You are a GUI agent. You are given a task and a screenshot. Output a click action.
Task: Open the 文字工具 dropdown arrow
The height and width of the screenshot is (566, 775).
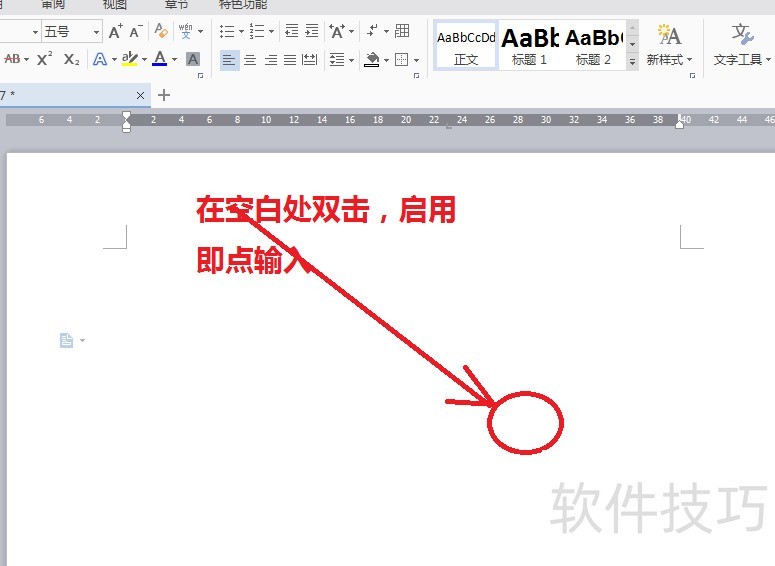coord(768,60)
